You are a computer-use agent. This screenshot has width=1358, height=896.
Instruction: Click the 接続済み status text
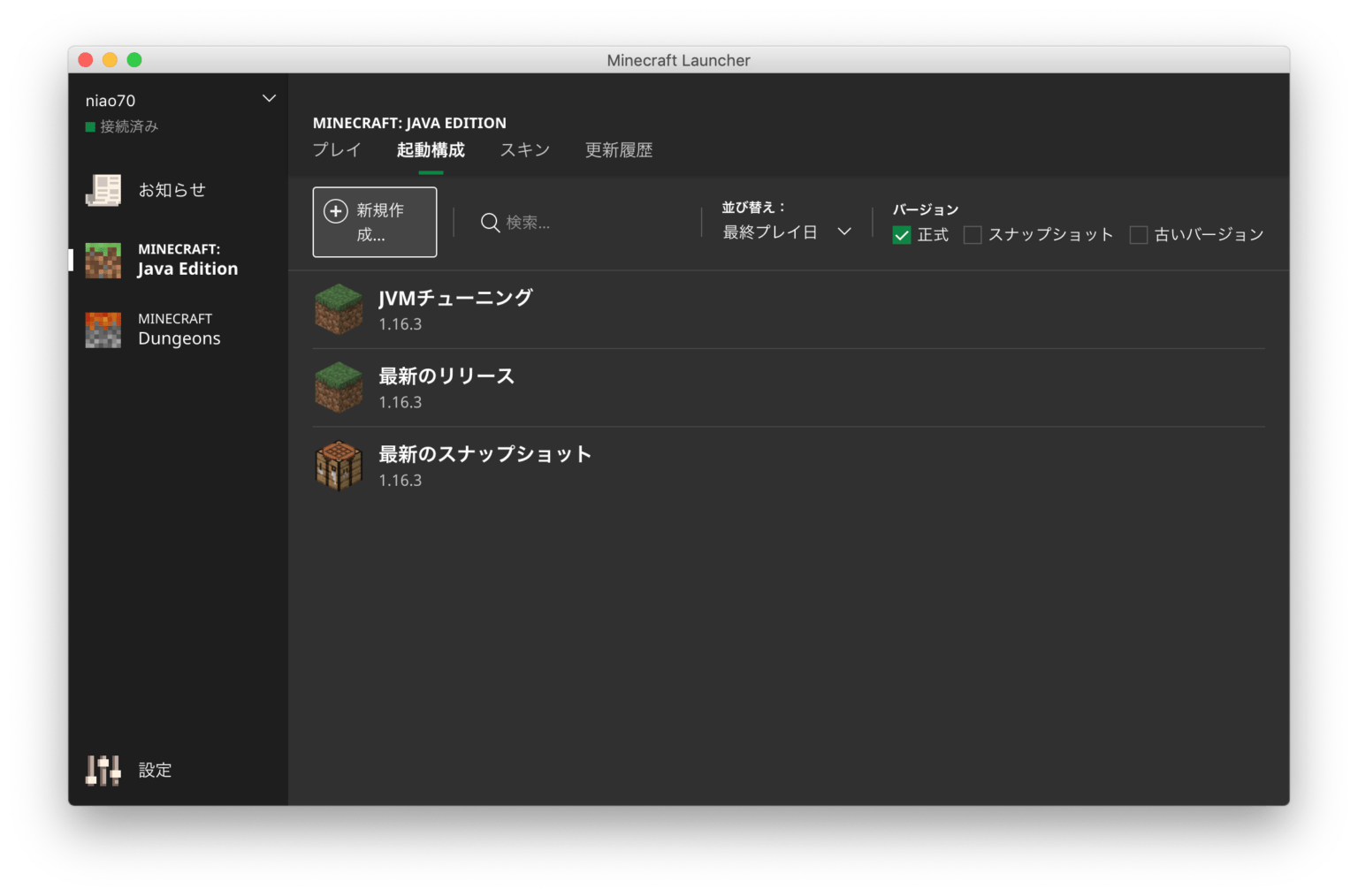point(129,126)
